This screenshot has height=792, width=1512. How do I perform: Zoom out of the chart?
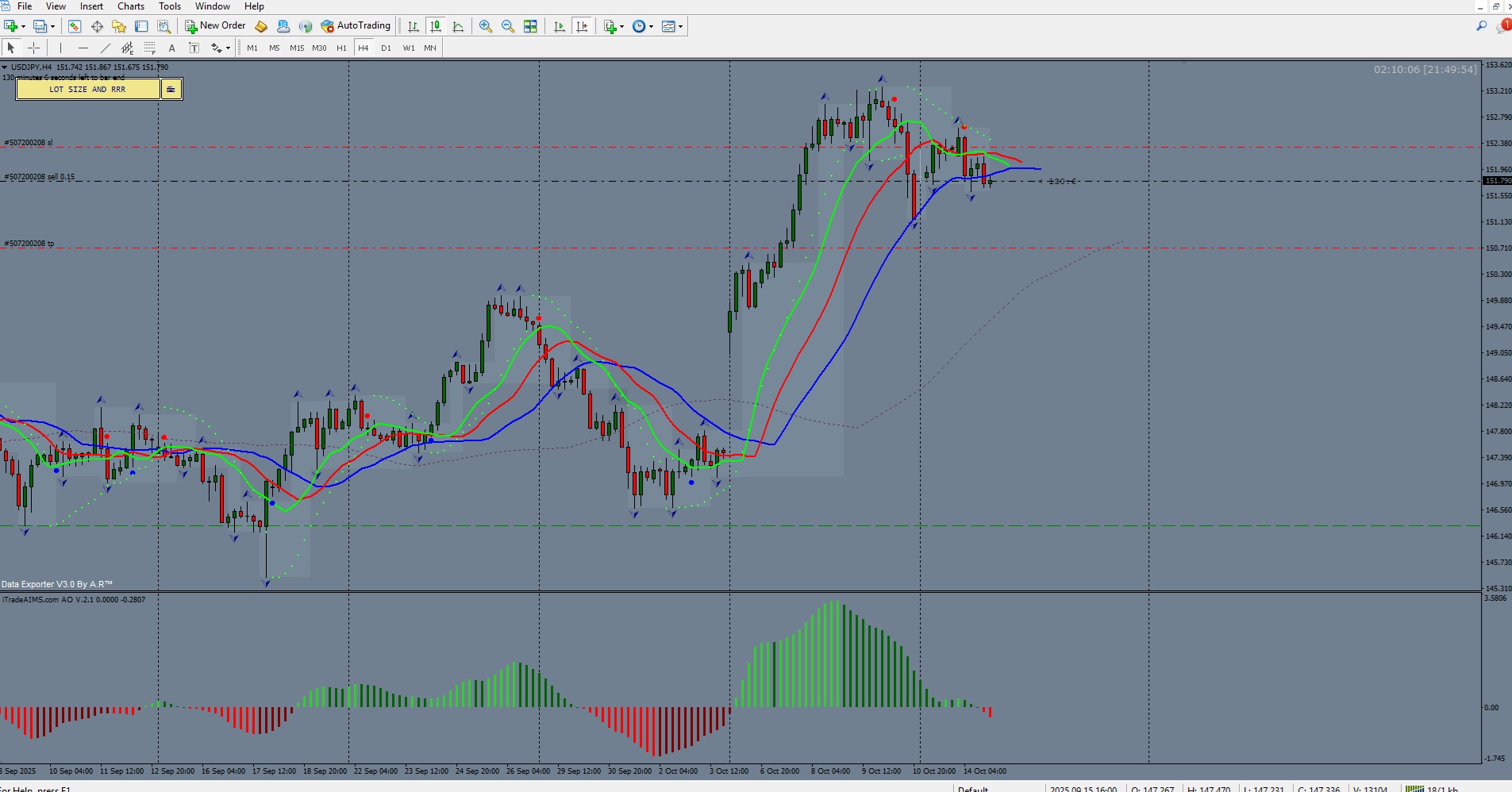(x=508, y=26)
